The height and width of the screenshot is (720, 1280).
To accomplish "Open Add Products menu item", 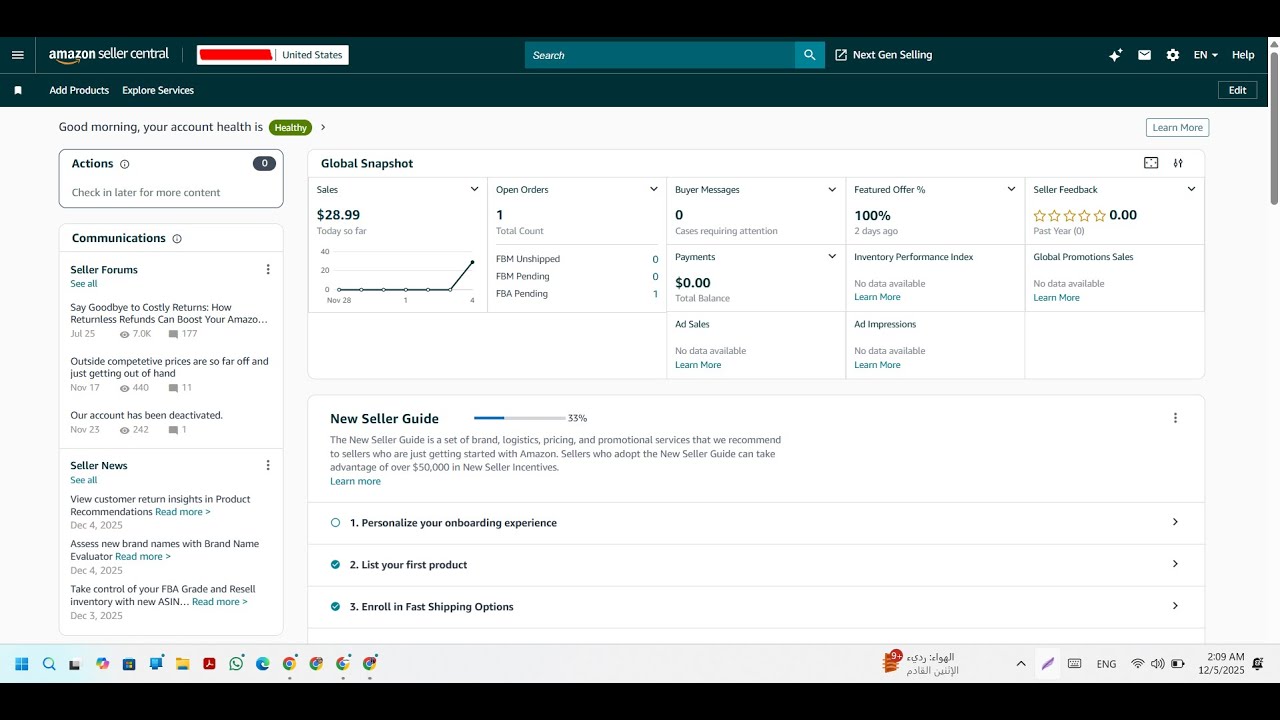I will tap(79, 90).
